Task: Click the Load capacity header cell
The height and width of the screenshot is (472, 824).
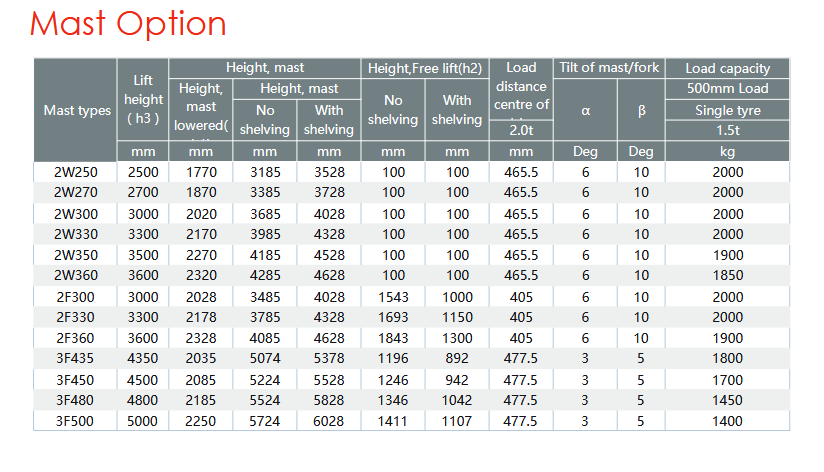Action: 727,68
